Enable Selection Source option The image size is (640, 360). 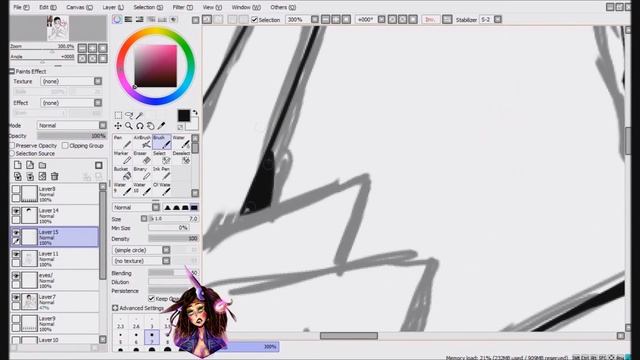[12, 154]
